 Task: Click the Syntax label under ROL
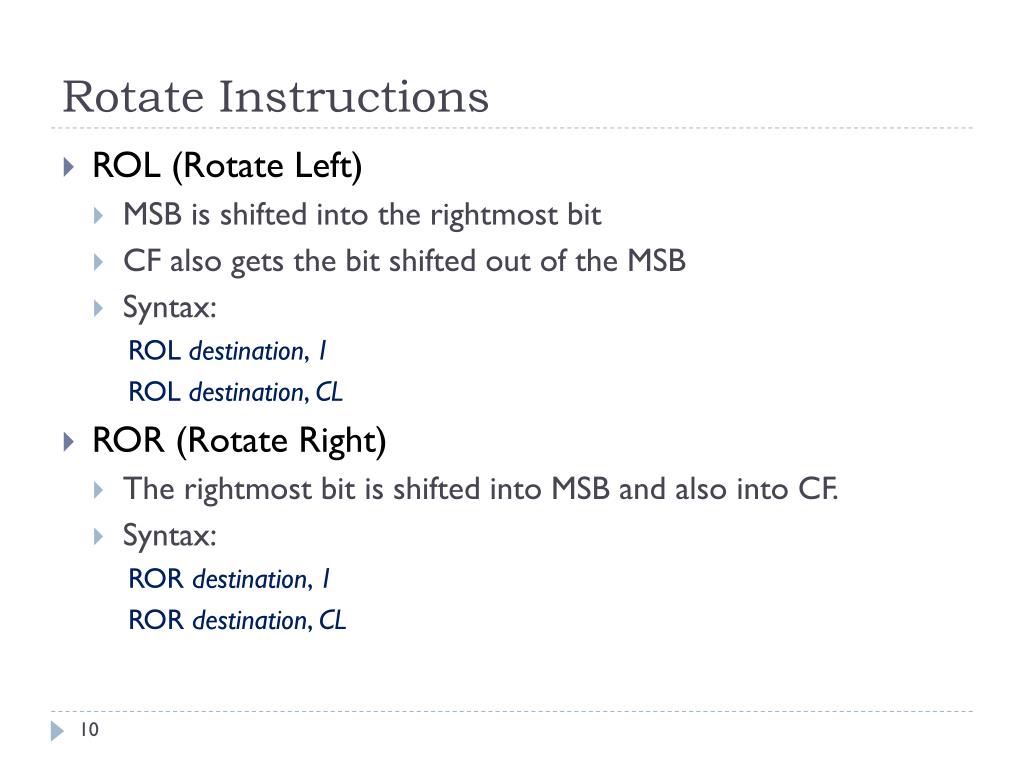click(170, 308)
